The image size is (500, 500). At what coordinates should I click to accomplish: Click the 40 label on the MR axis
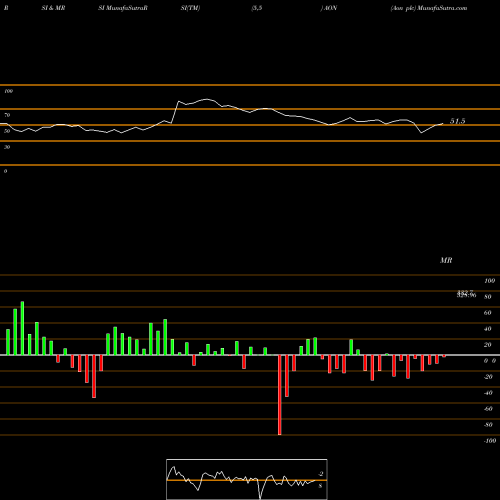(487, 329)
